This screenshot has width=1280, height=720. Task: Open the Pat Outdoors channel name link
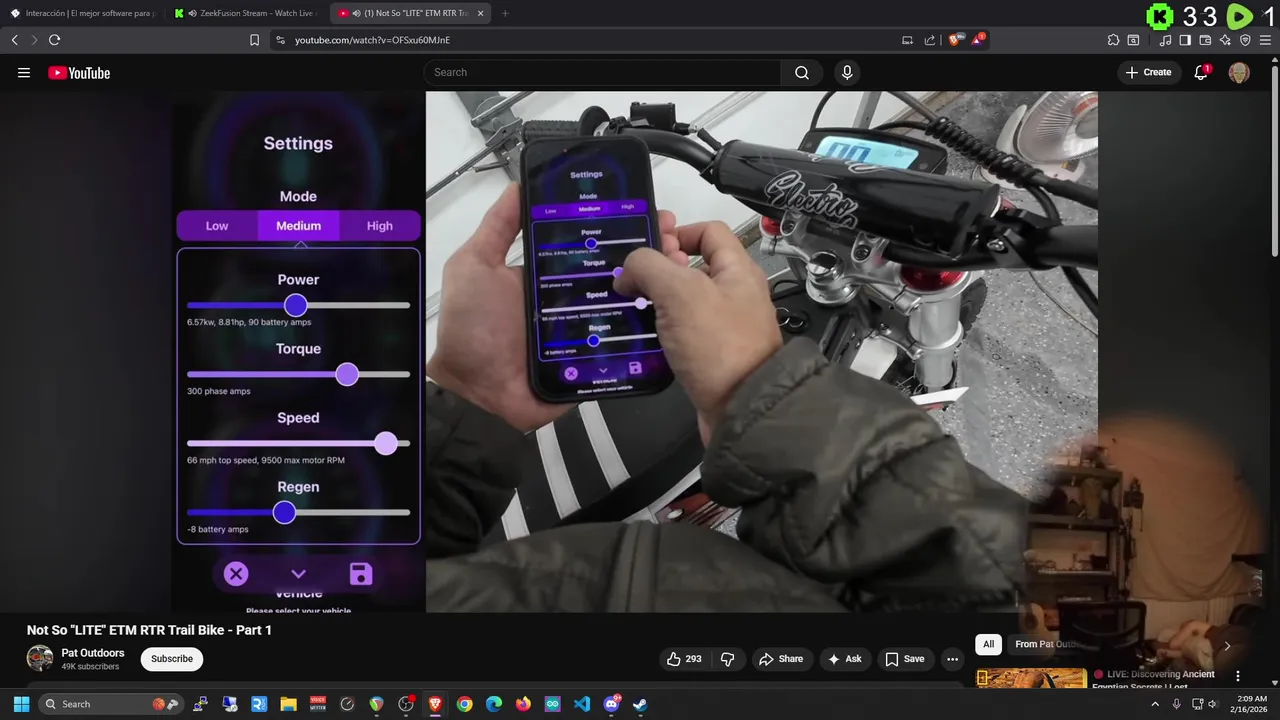(x=93, y=653)
